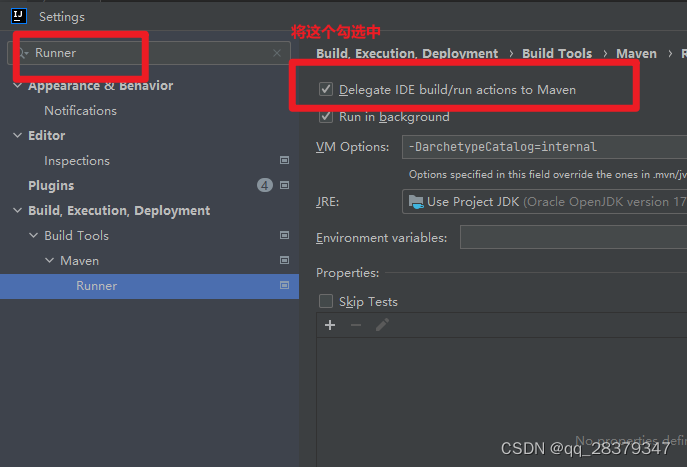This screenshot has height=467, width=687.
Task: Click the IntelliJ IDEA logo icon
Action: click(18, 16)
